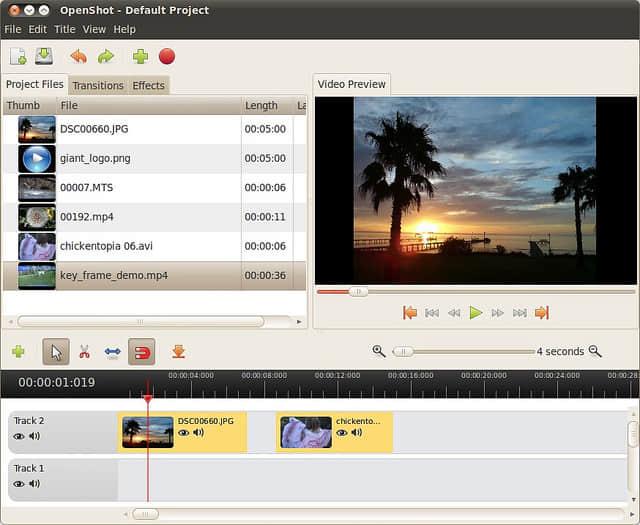
Task: Toggle visibility eye on Track 2
Action: point(19,436)
